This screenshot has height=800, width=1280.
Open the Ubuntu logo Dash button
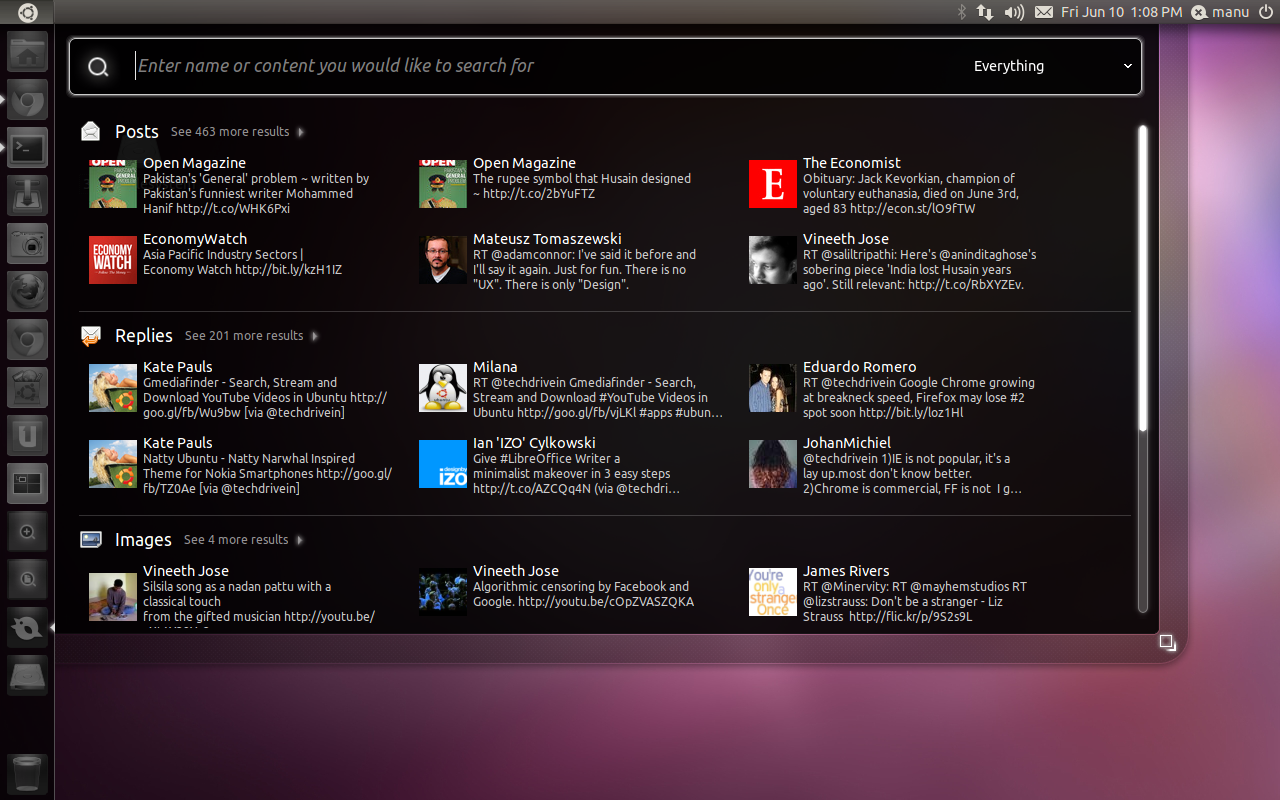[27, 12]
